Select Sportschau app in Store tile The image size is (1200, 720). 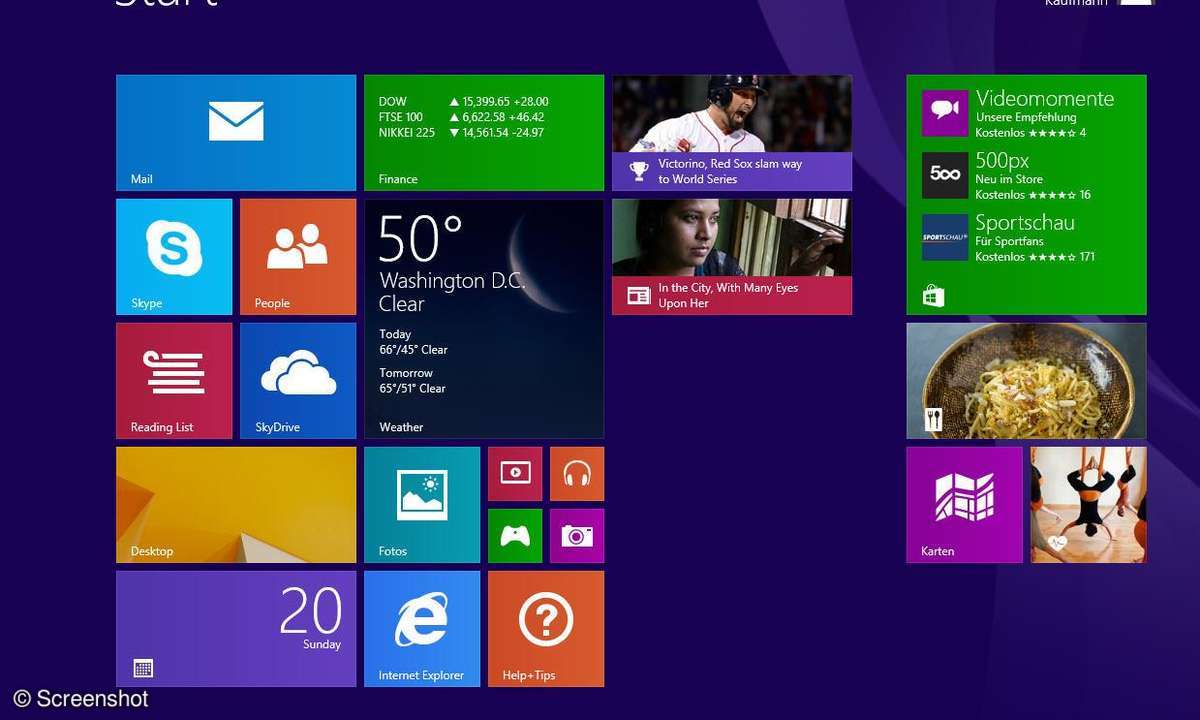point(1010,238)
